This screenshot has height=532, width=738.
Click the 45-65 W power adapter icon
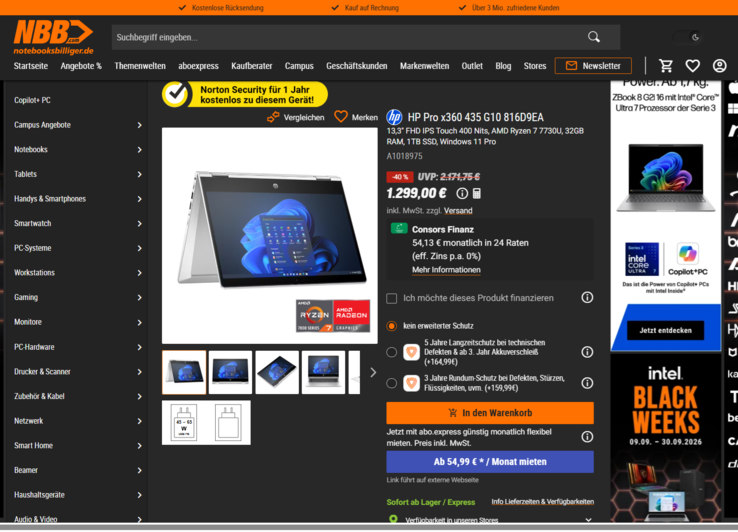coord(184,422)
